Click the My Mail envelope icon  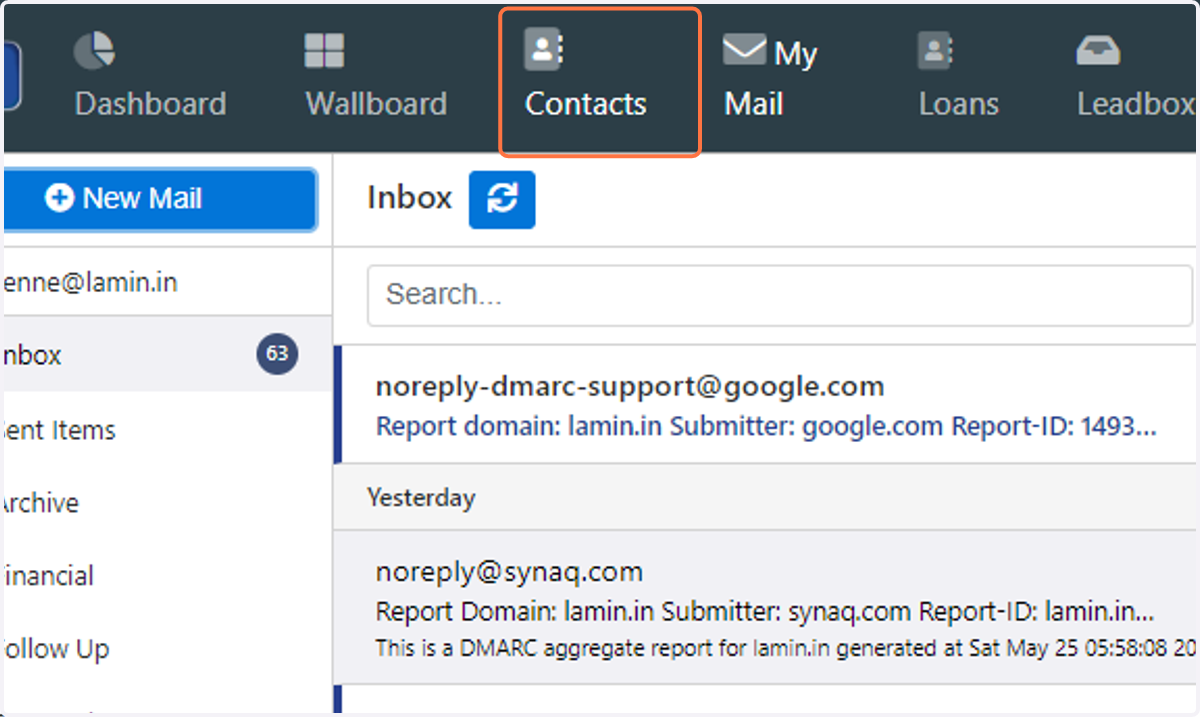point(744,50)
